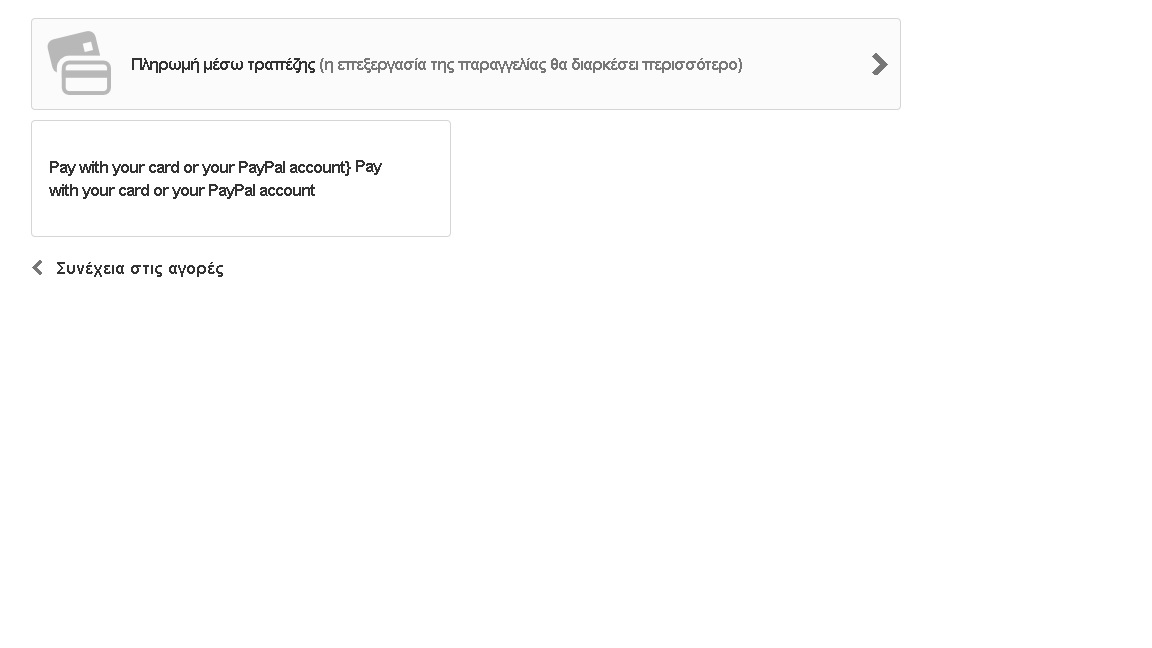This screenshot has height=648, width=1152.
Task: Open the Συνέχεια στις αγορές link
Action: click(x=139, y=268)
